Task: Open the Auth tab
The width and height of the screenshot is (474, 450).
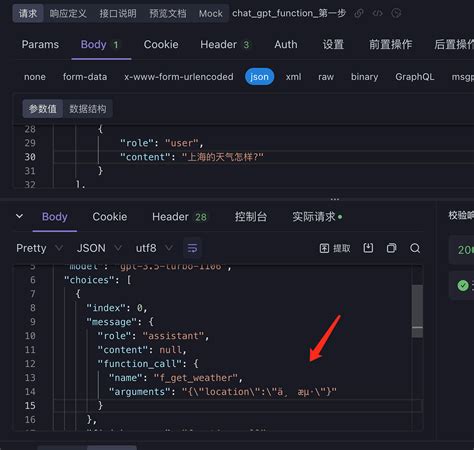Action: 286,44
